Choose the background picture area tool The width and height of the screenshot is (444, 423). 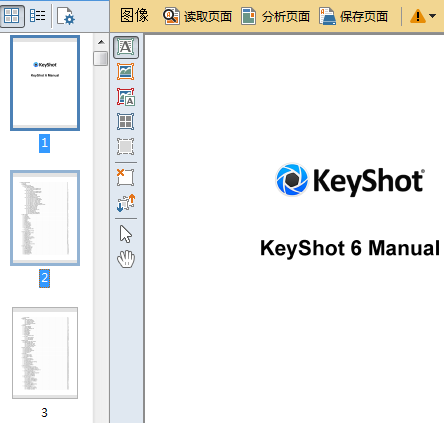[x=126, y=97]
